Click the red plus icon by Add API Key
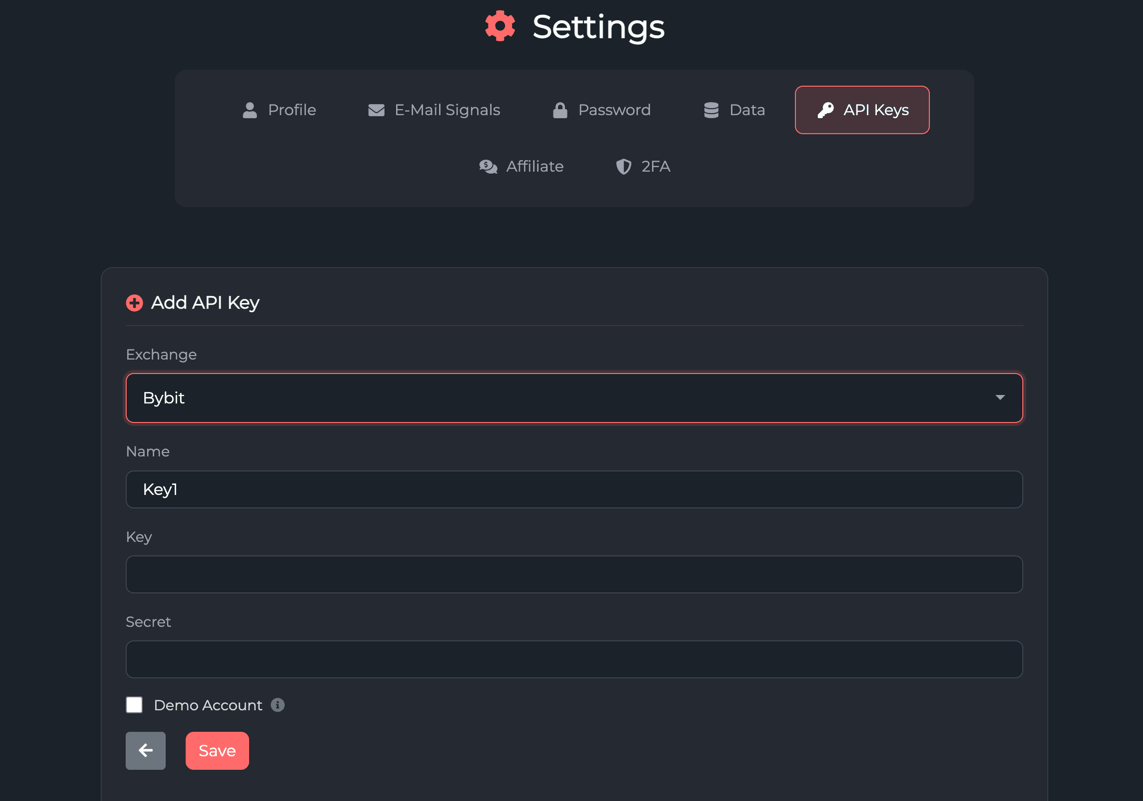1143x801 pixels. pos(134,302)
